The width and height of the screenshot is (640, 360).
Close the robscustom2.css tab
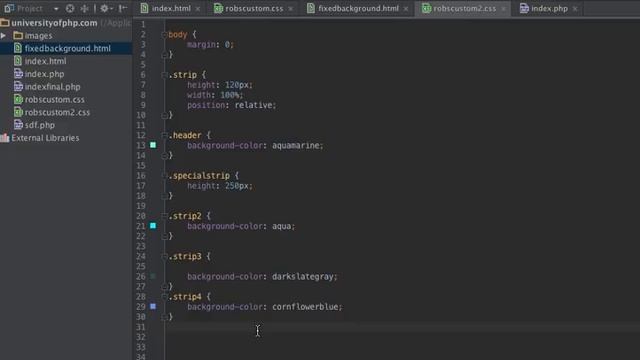tap(503, 9)
